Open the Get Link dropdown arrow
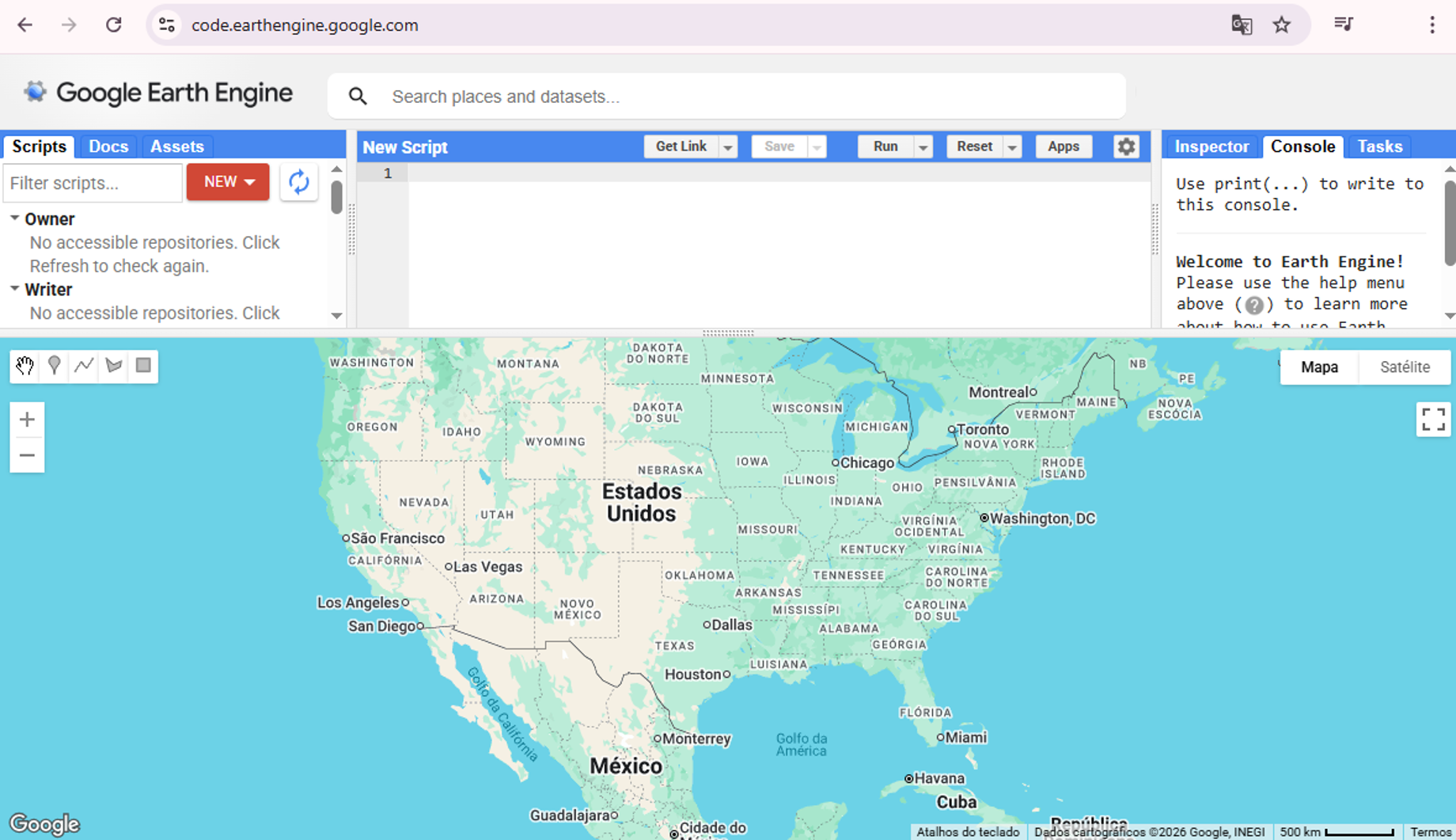The height and width of the screenshot is (840, 1456). (728, 147)
